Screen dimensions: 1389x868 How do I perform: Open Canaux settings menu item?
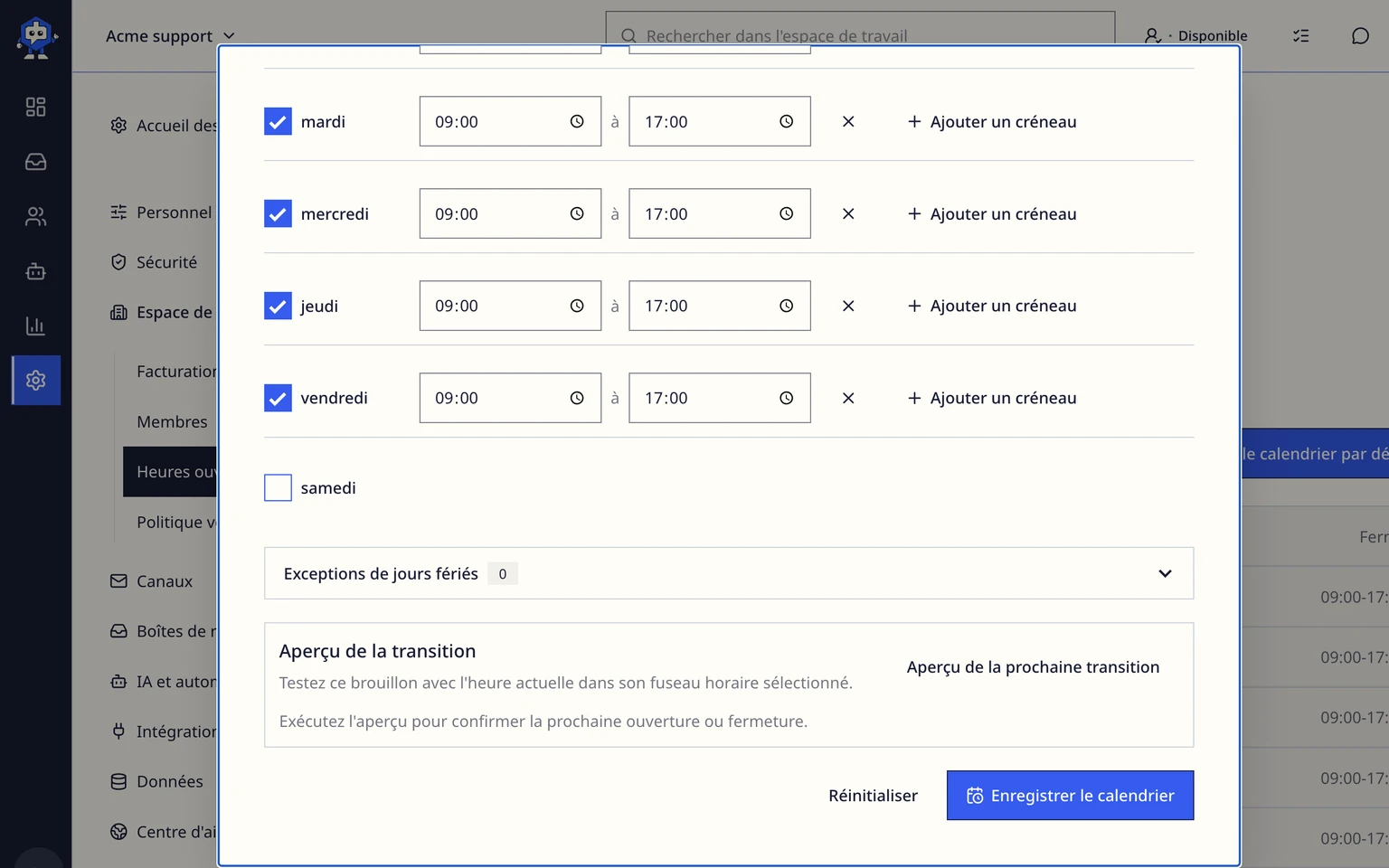pos(163,581)
